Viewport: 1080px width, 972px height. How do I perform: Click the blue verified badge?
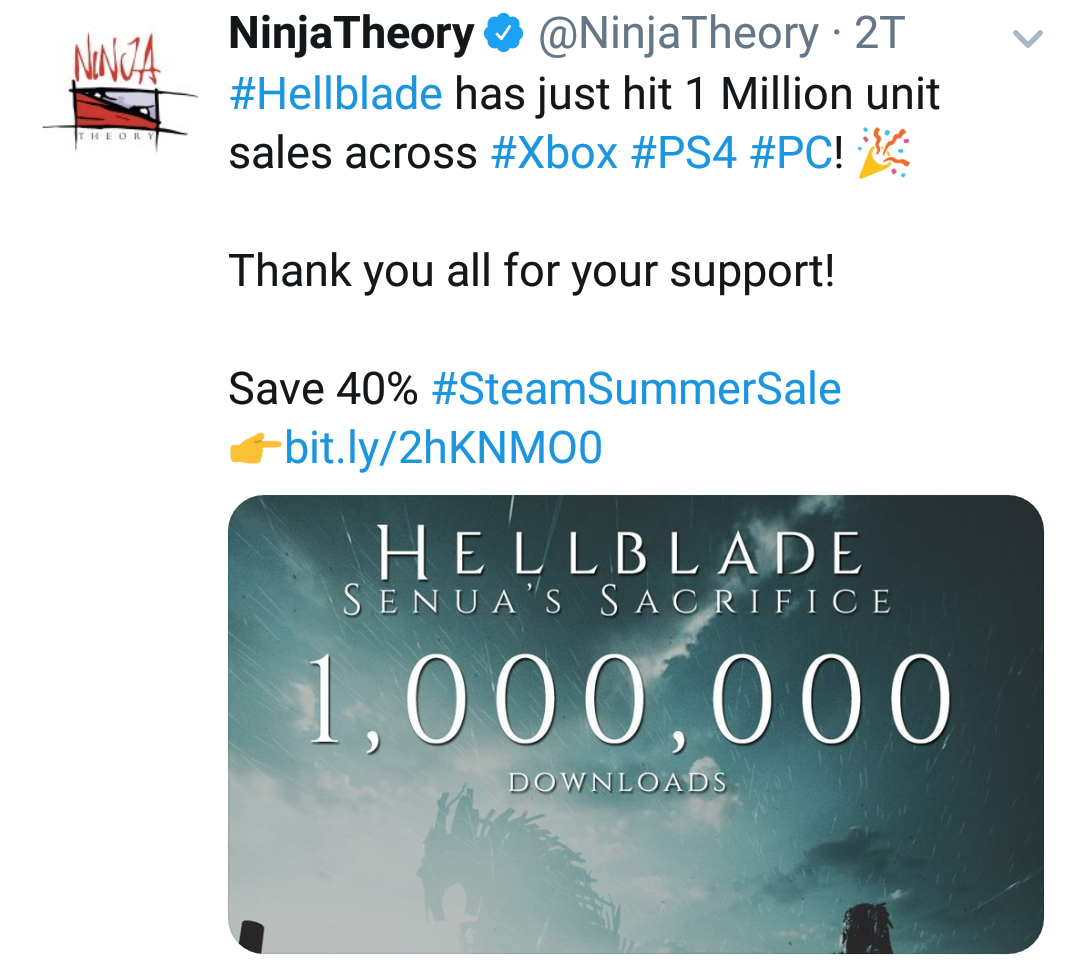coord(505,36)
